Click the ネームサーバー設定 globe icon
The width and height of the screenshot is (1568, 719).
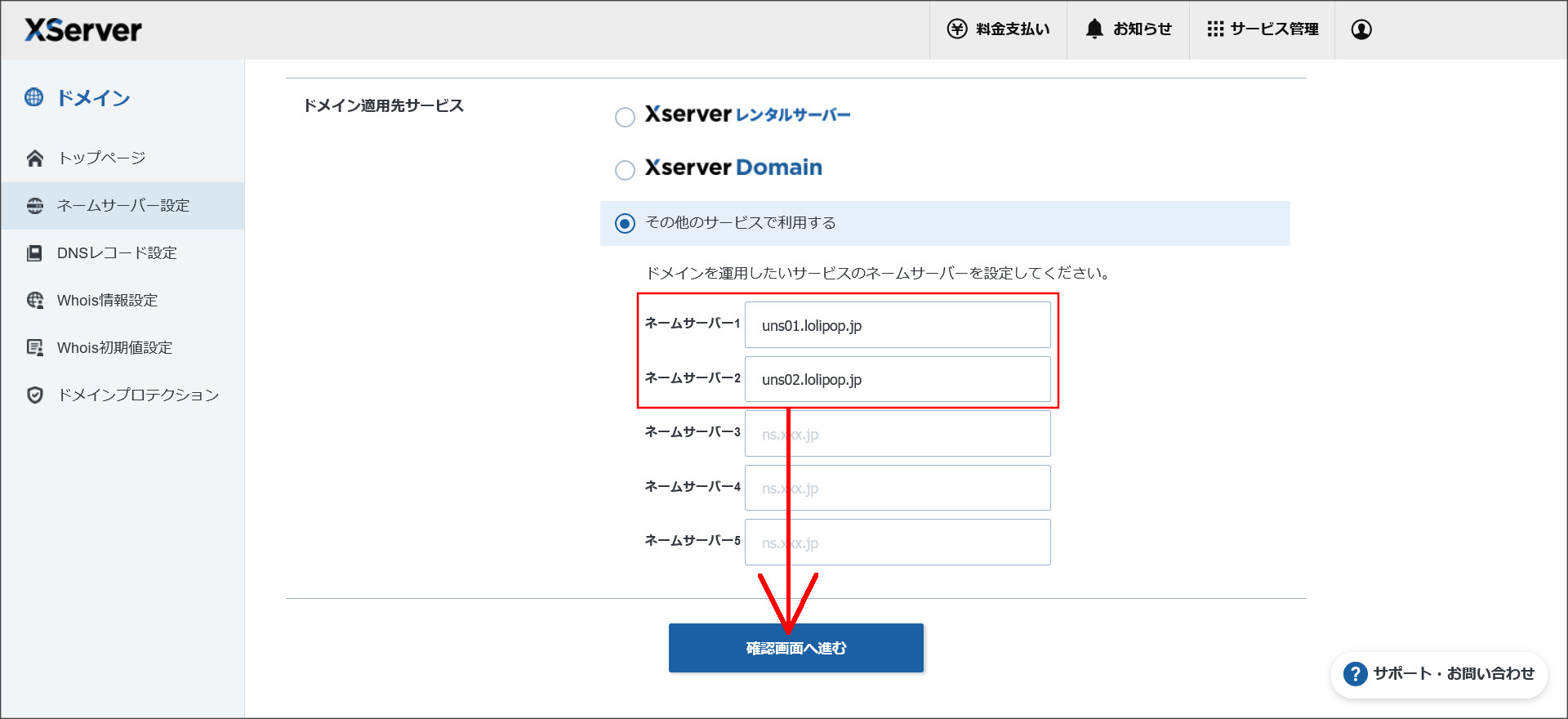point(35,205)
